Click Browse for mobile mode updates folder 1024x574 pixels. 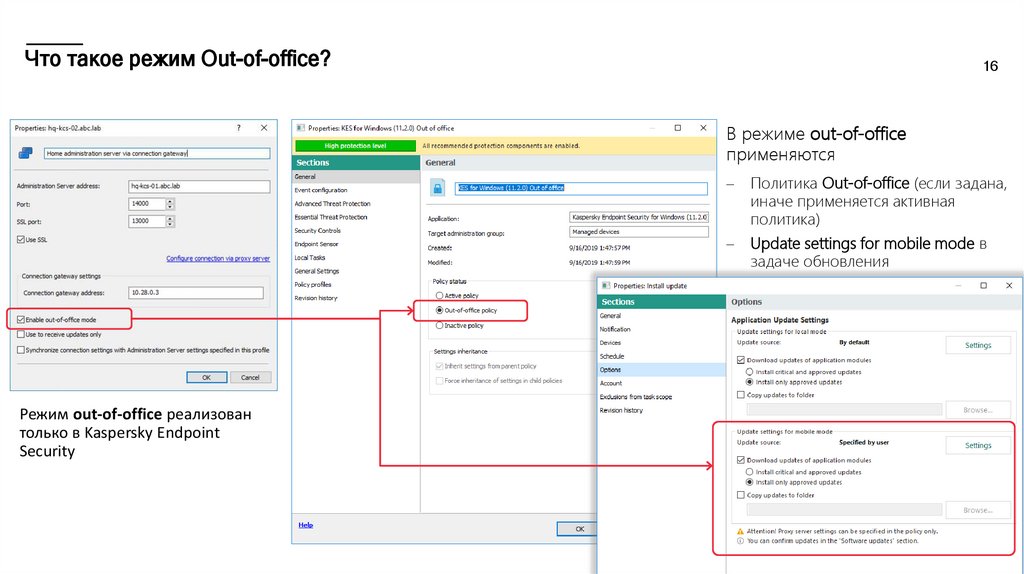point(978,510)
